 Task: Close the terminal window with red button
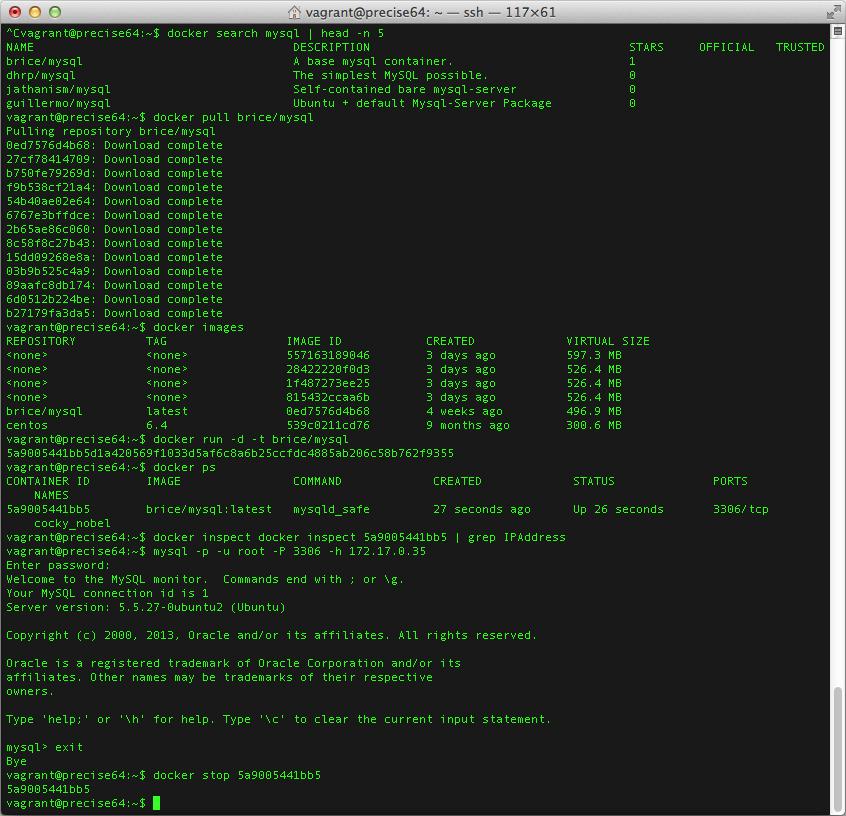[15, 12]
